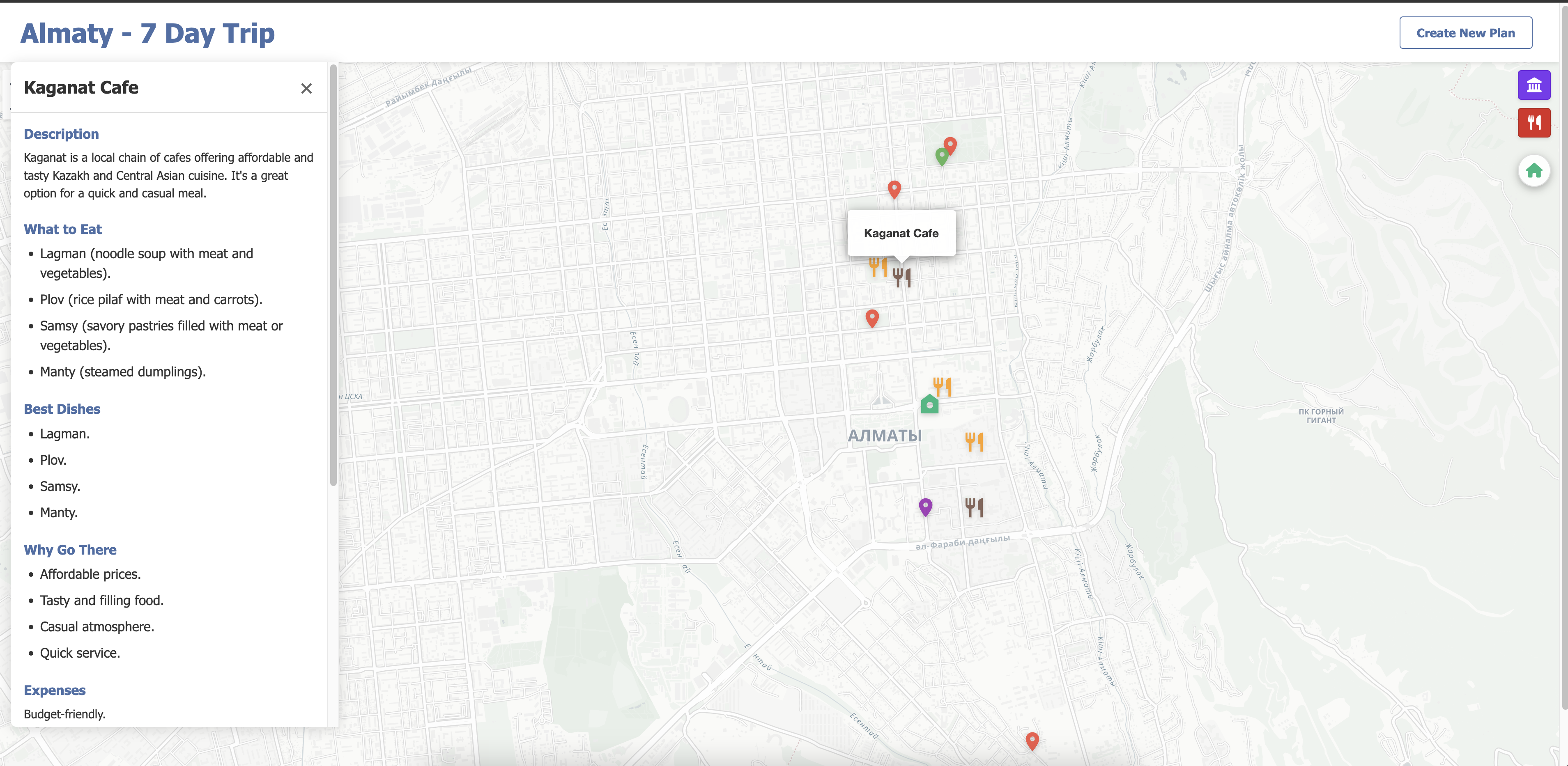Toggle the red restaurants filter button
The width and height of the screenshot is (1568, 766).
[x=1534, y=123]
